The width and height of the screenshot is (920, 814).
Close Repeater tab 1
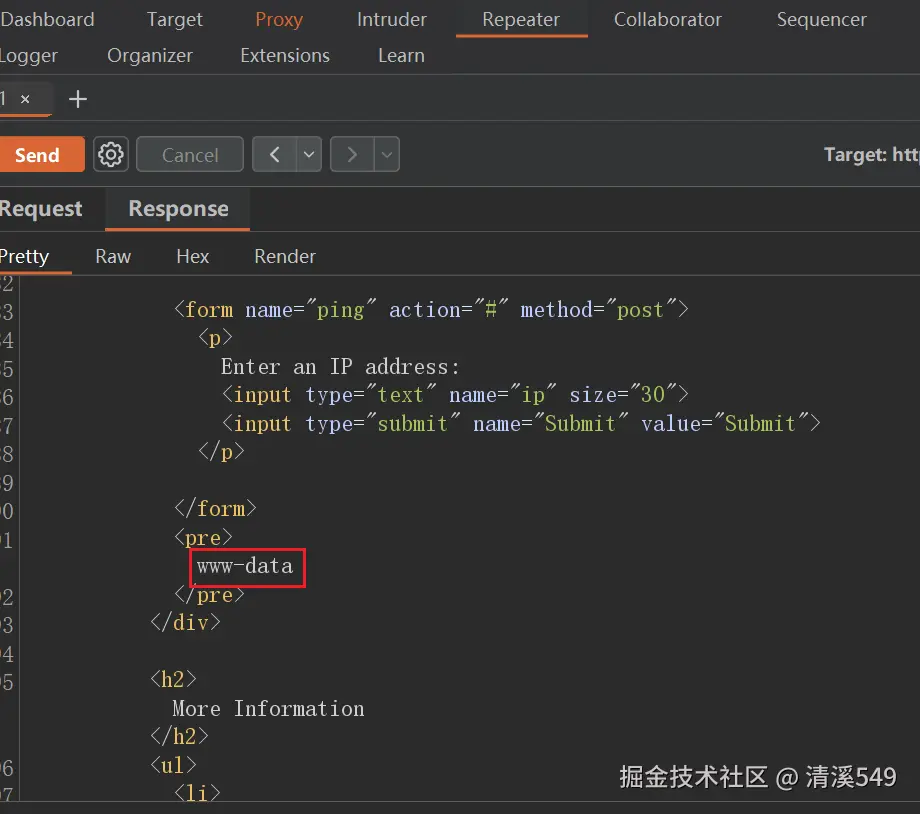(25, 99)
